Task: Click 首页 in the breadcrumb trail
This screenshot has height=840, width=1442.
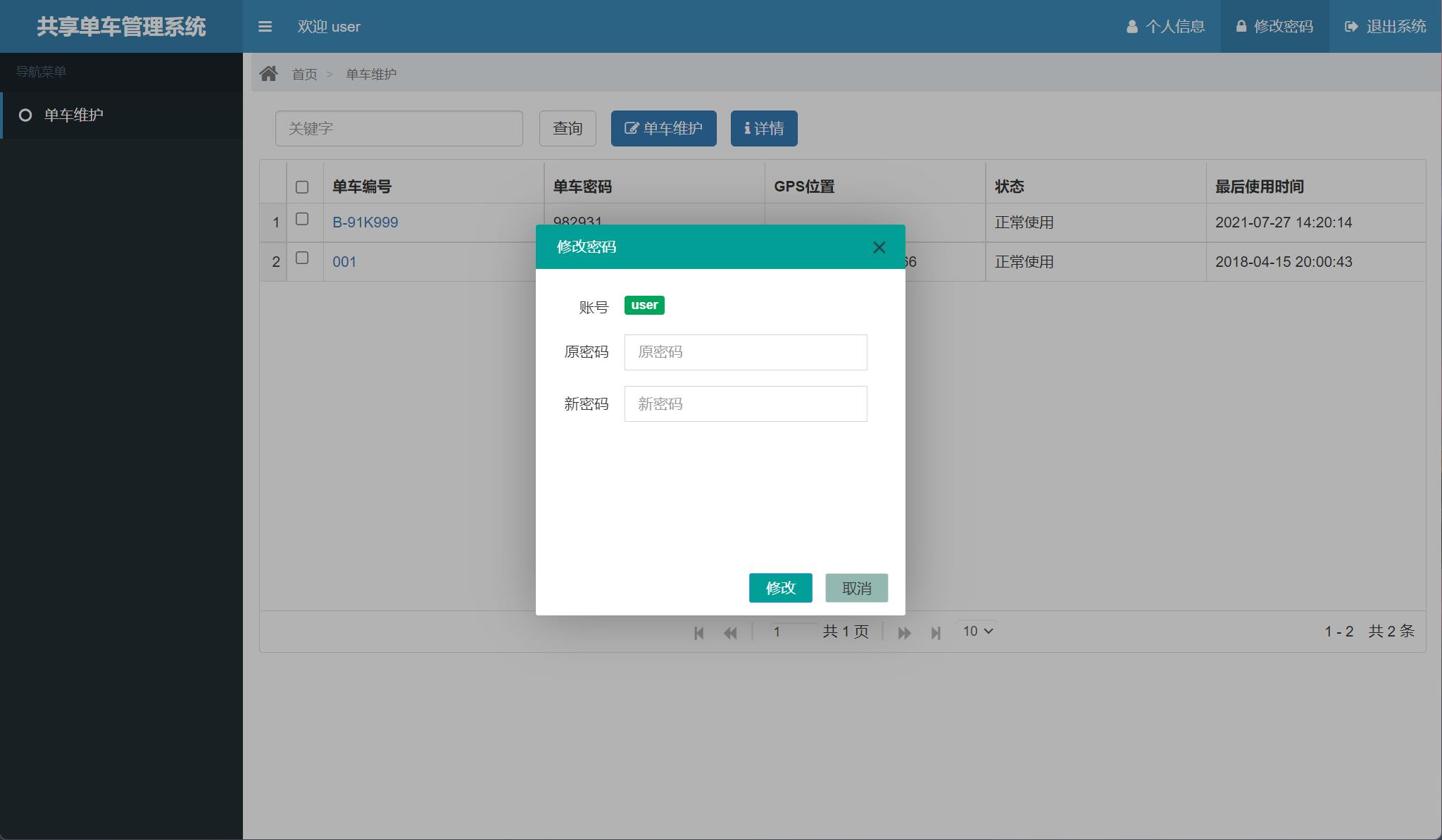Action: (305, 73)
